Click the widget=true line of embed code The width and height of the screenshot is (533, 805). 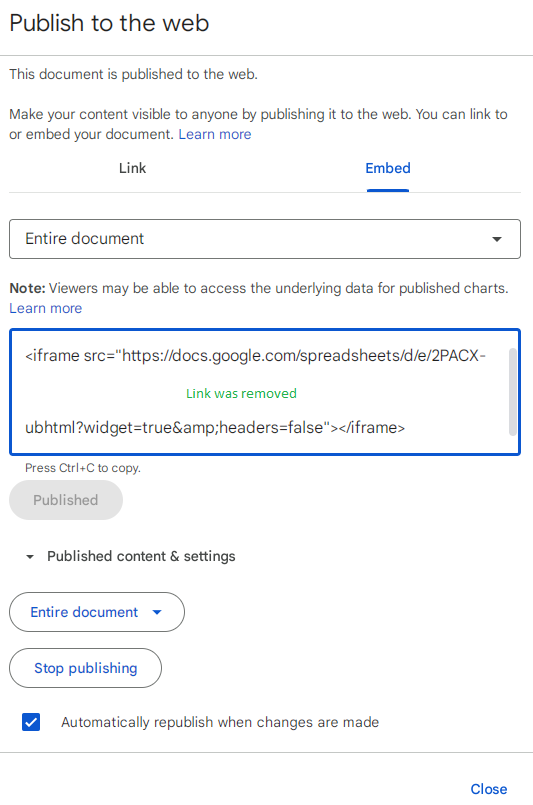pyautogui.click(x=215, y=427)
